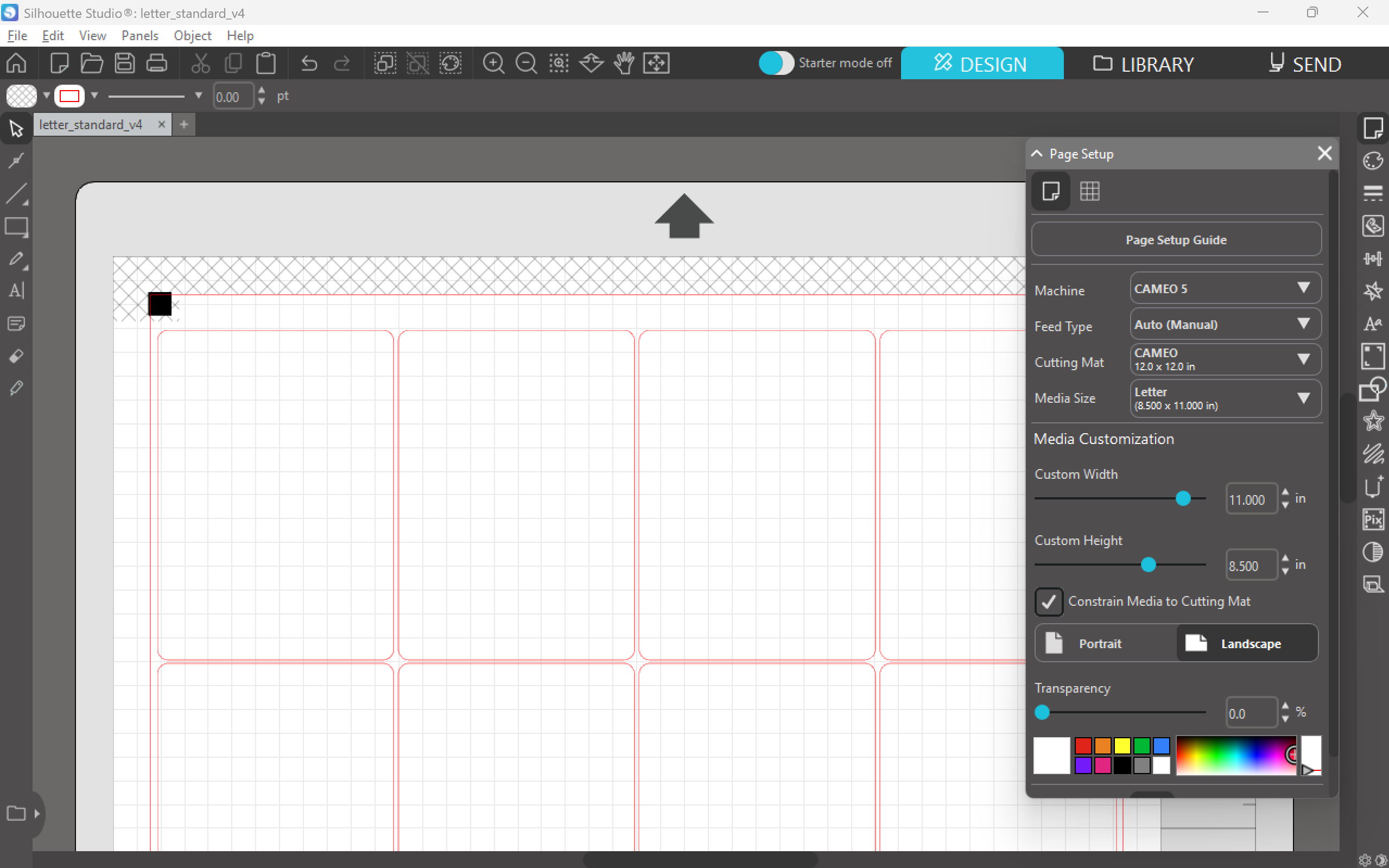
Task: Click the Zoom In magnifier icon
Action: coord(493,63)
